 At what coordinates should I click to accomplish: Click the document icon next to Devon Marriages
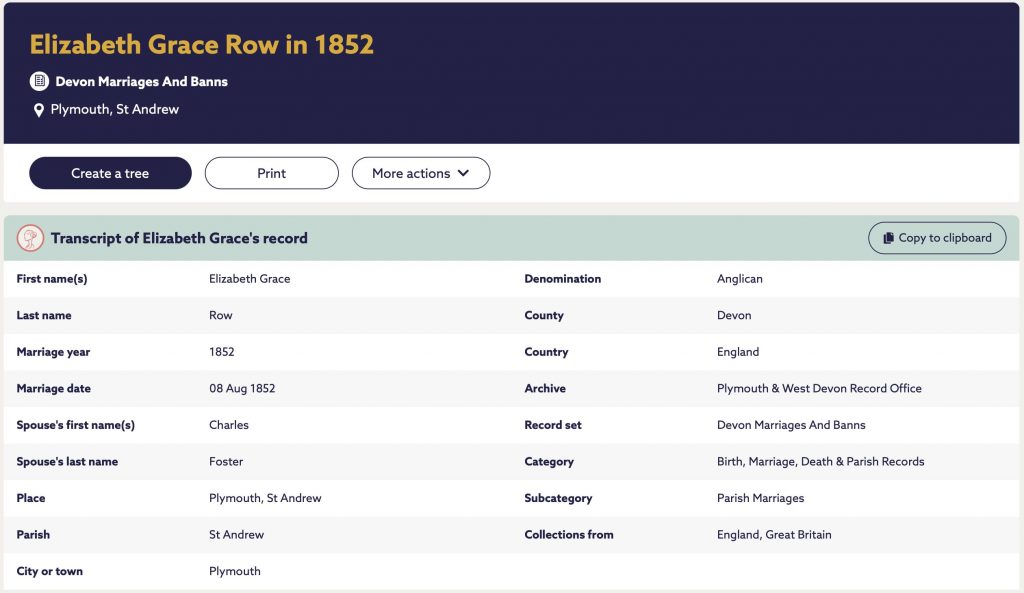coord(39,81)
